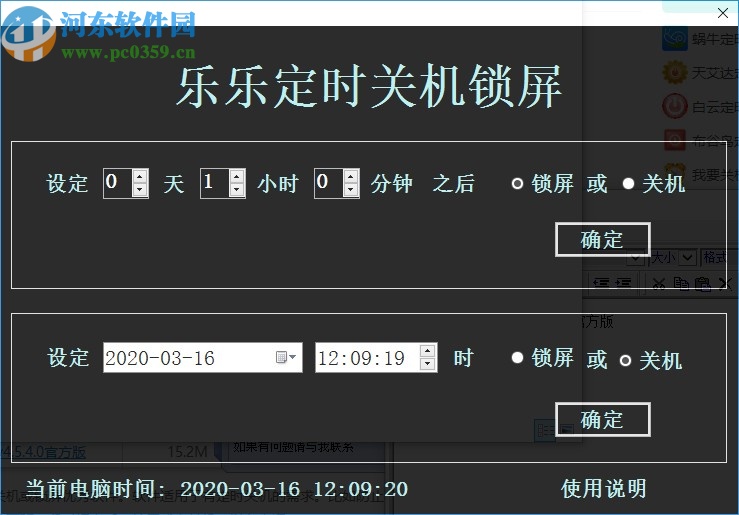Image resolution: width=739 pixels, height=515 pixels.
Task: Increase the 天 days spinner value
Action: coord(140,177)
